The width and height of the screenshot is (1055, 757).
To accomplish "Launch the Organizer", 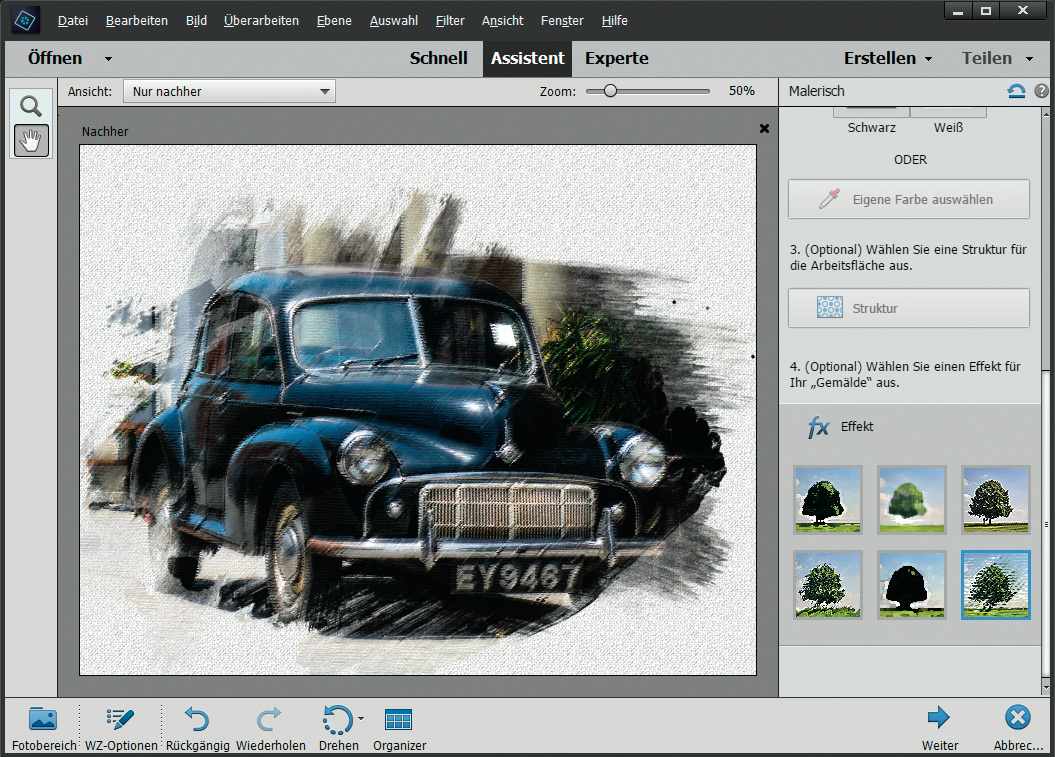I will coord(399,719).
